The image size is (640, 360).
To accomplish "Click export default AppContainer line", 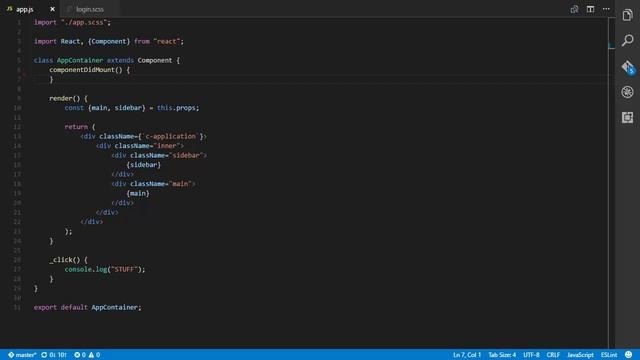I will (87, 307).
